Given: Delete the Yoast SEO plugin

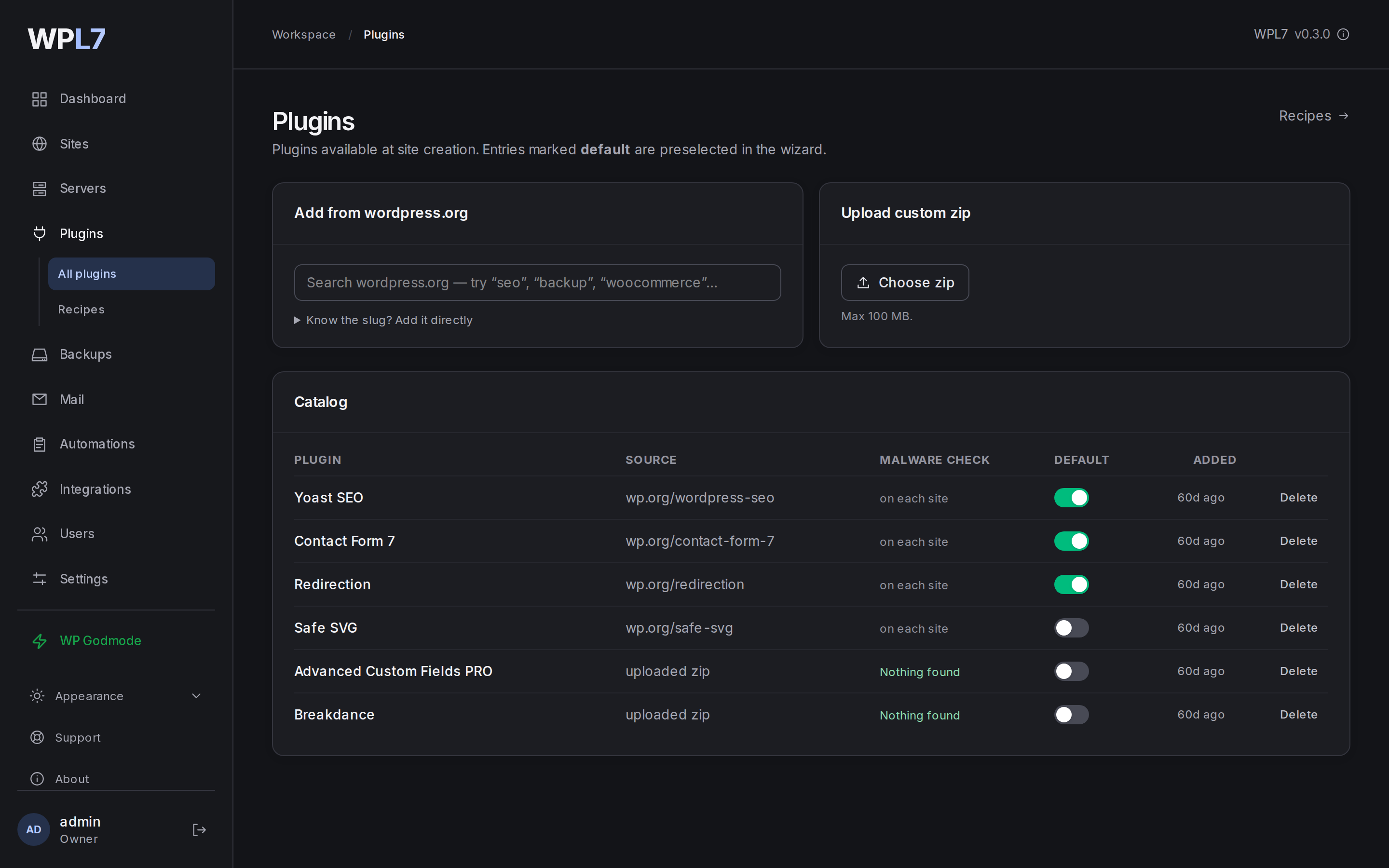Looking at the screenshot, I should point(1298,498).
